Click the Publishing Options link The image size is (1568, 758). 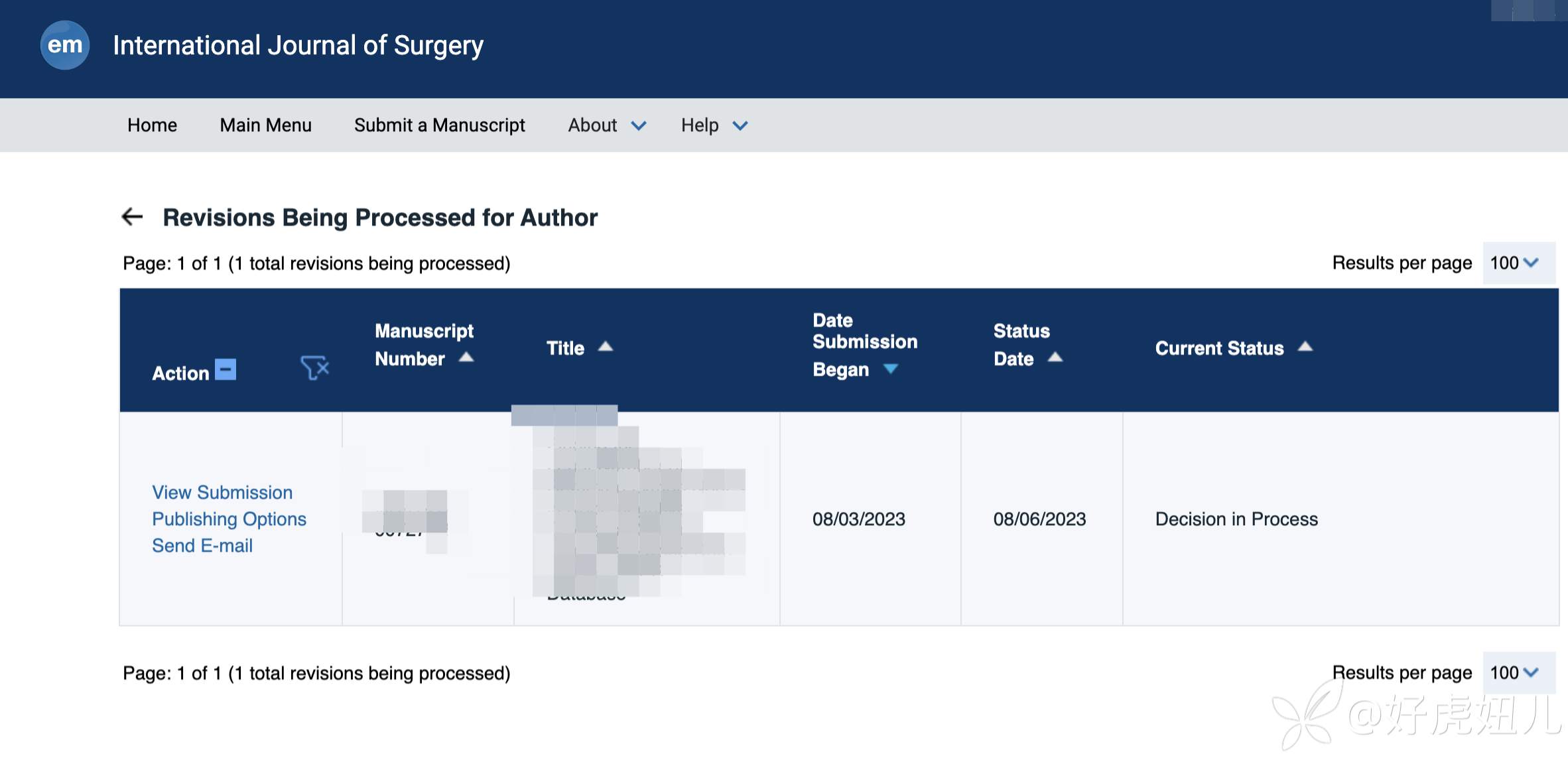coord(229,519)
